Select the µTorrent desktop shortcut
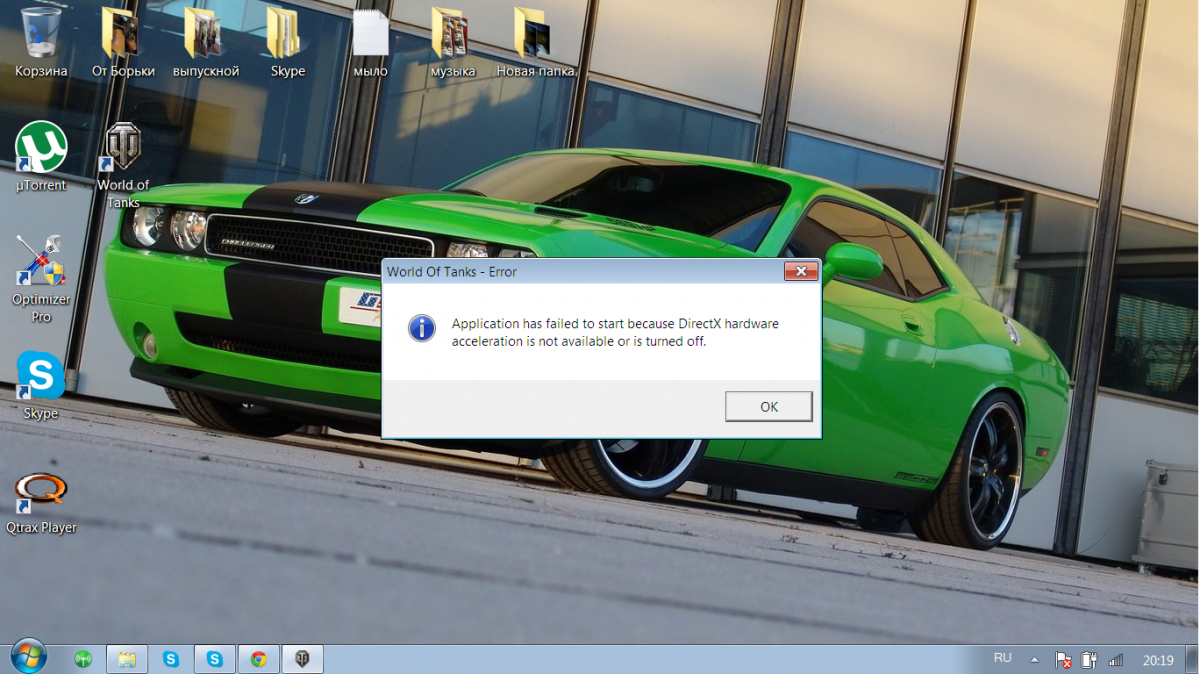1200x674 pixels. pyautogui.click(x=41, y=157)
